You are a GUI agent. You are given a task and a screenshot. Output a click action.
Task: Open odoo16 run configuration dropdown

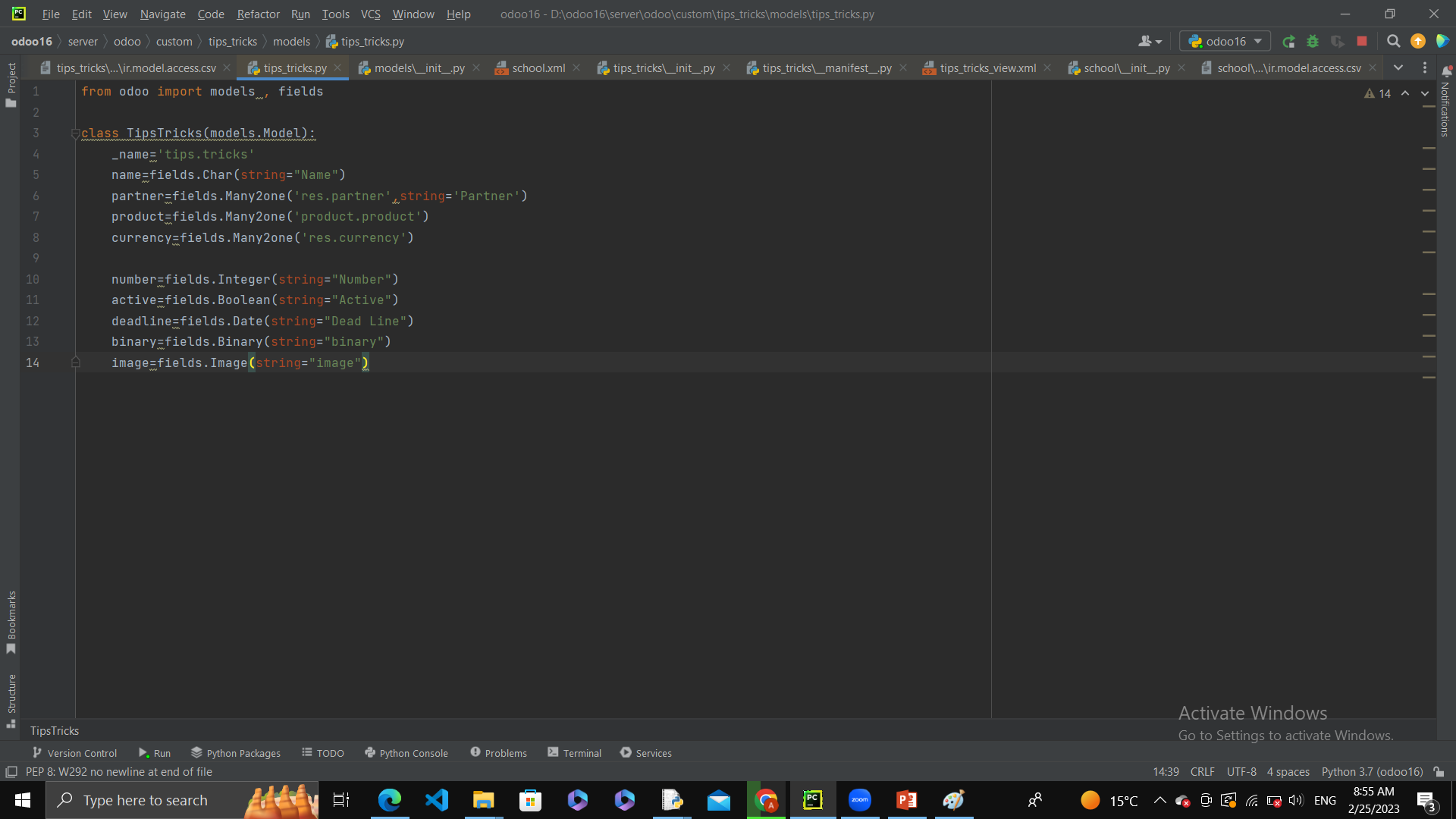(1225, 42)
